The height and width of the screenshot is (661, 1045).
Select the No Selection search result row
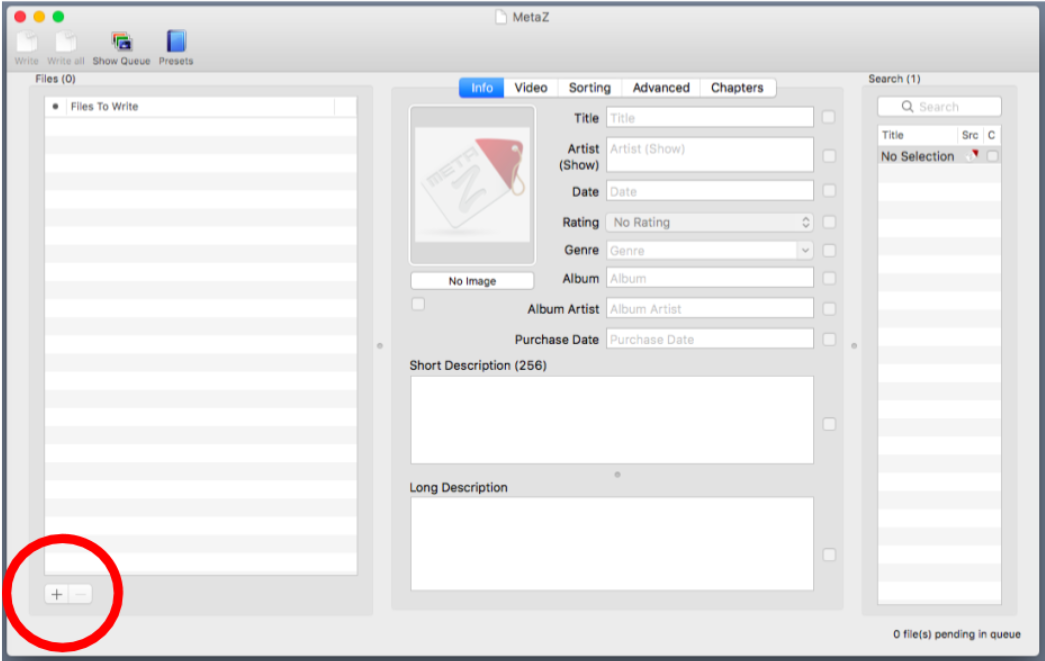tap(917, 157)
